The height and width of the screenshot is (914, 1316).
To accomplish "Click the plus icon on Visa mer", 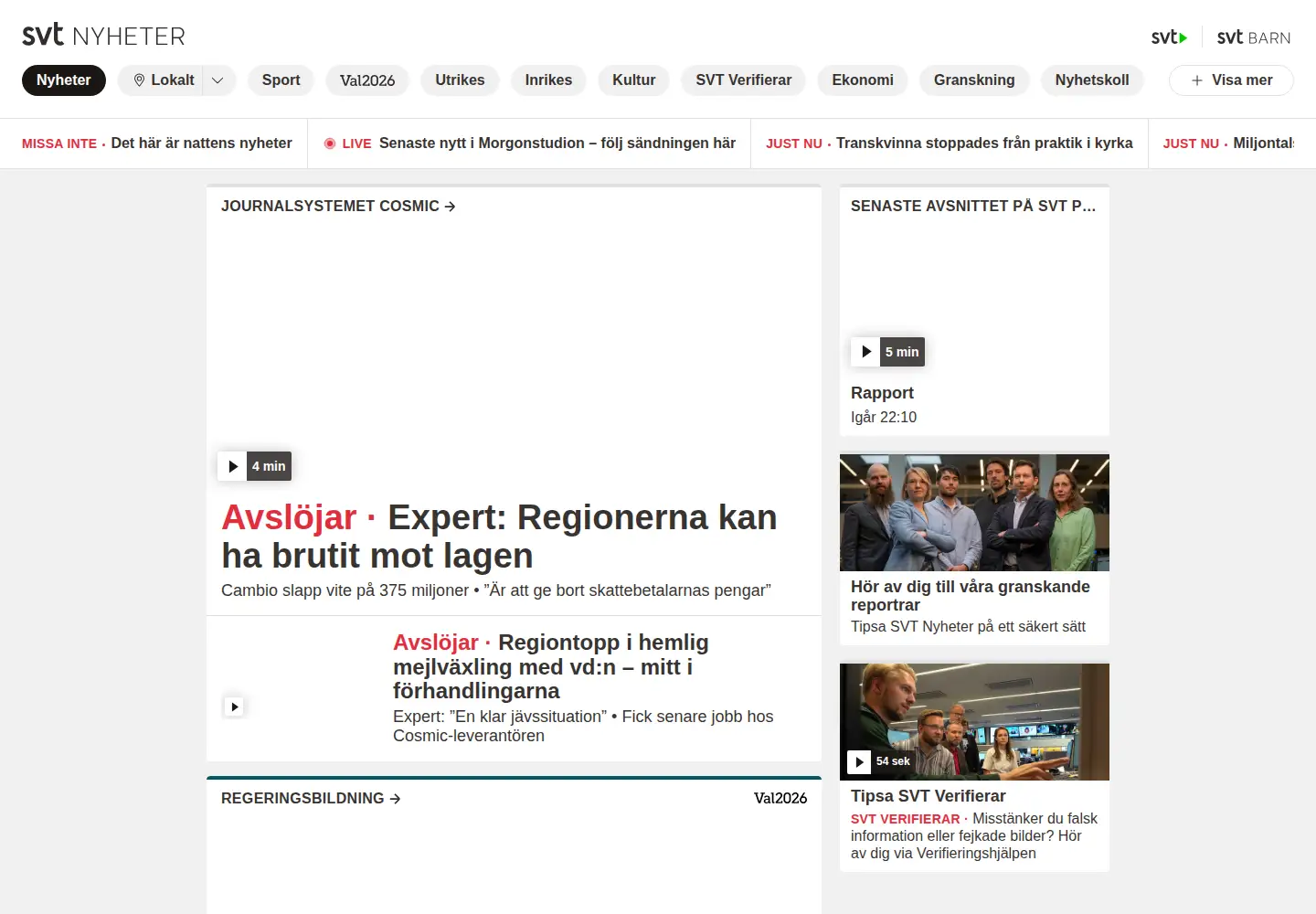I will coord(1196,80).
